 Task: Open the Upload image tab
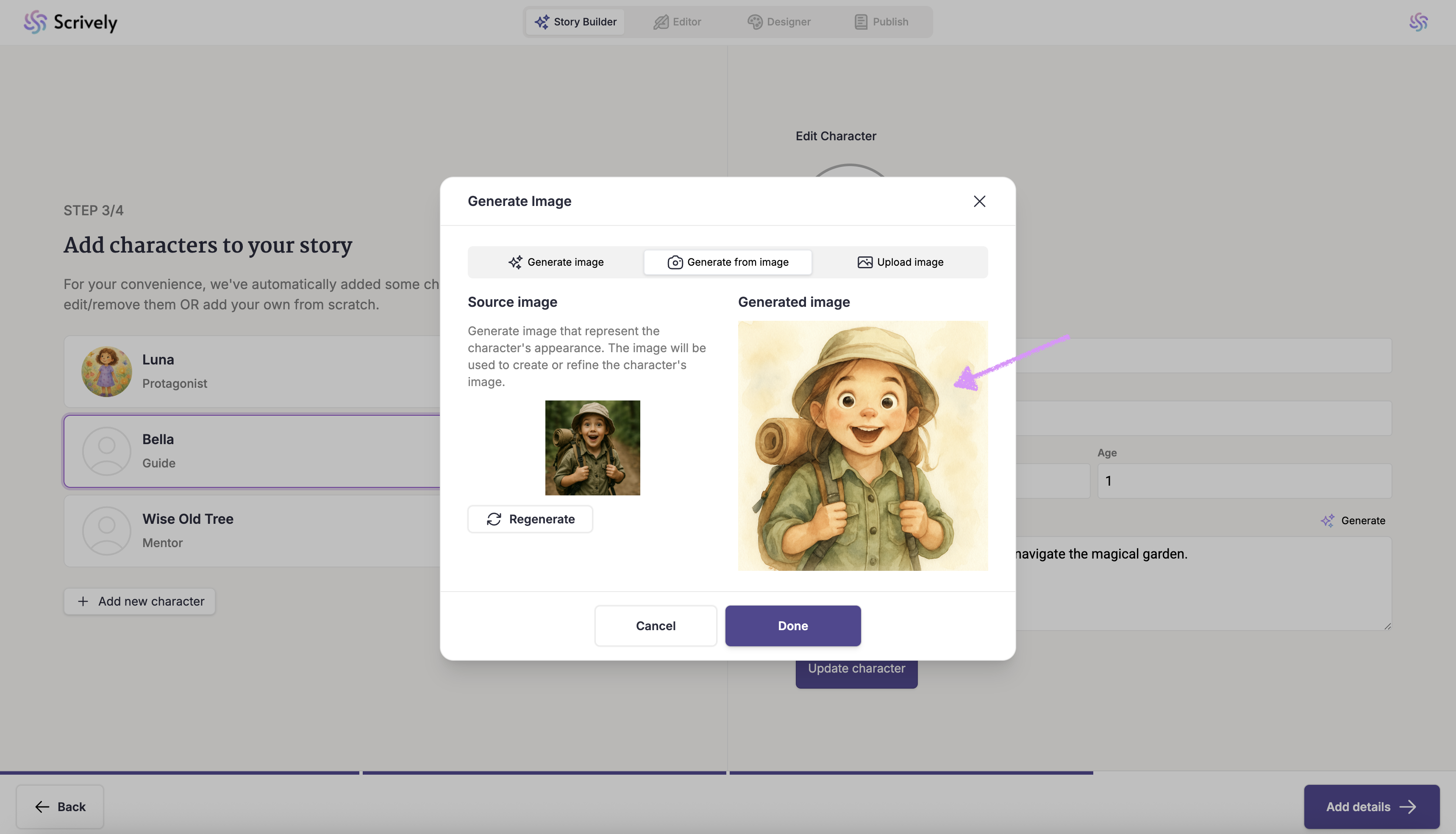click(x=900, y=262)
